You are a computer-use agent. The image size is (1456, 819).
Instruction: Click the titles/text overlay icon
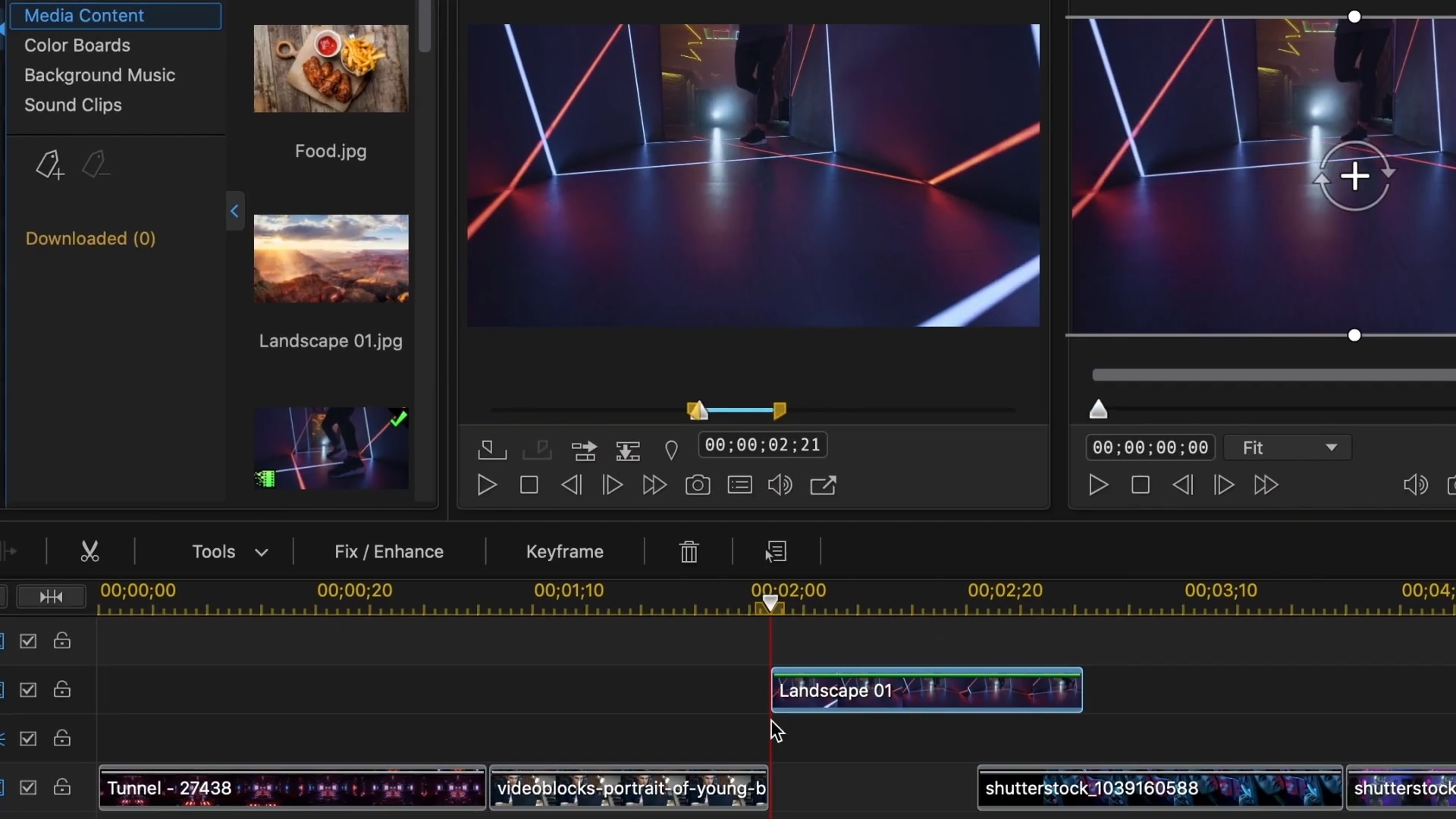pyautogui.click(x=740, y=485)
